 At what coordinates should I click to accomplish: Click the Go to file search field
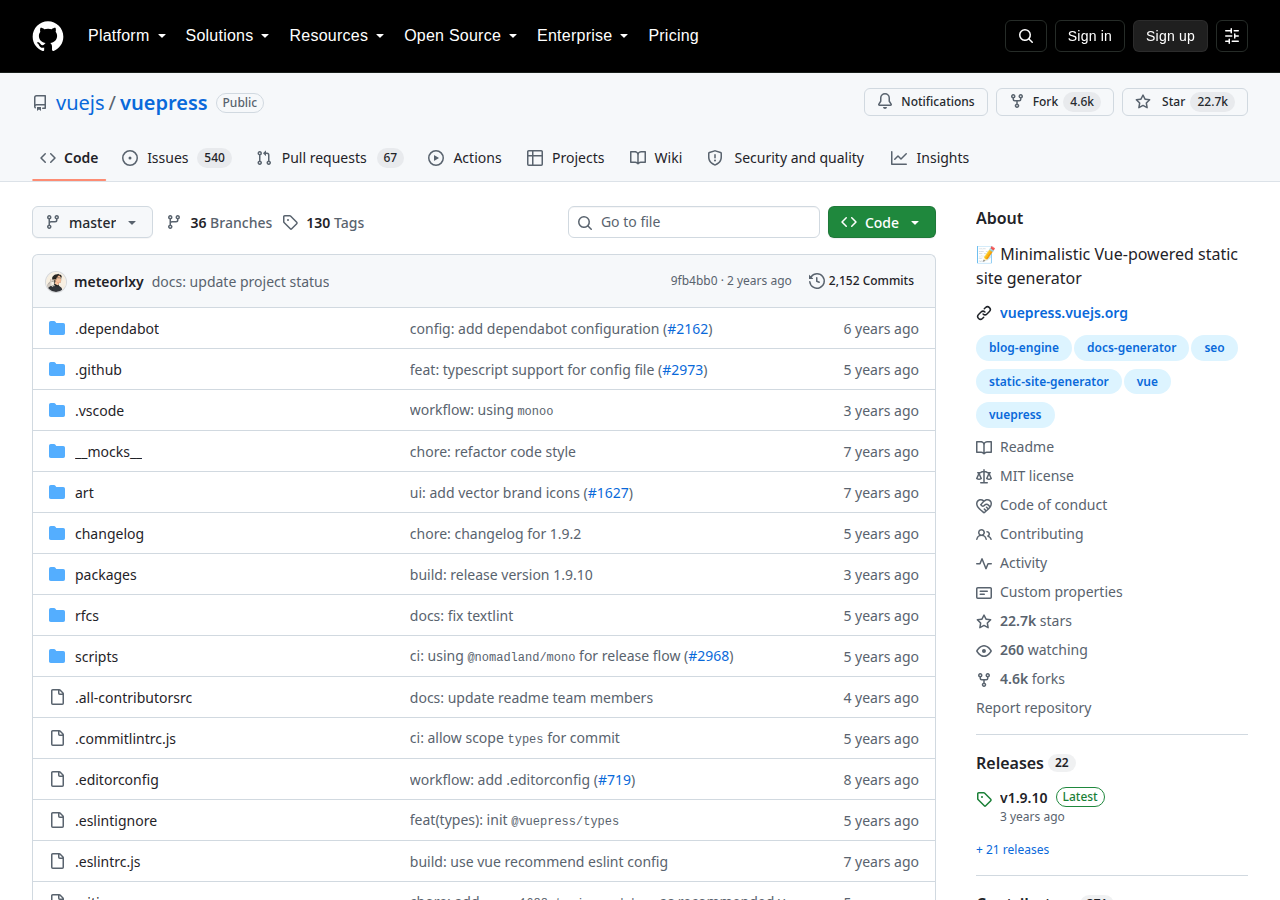point(694,222)
